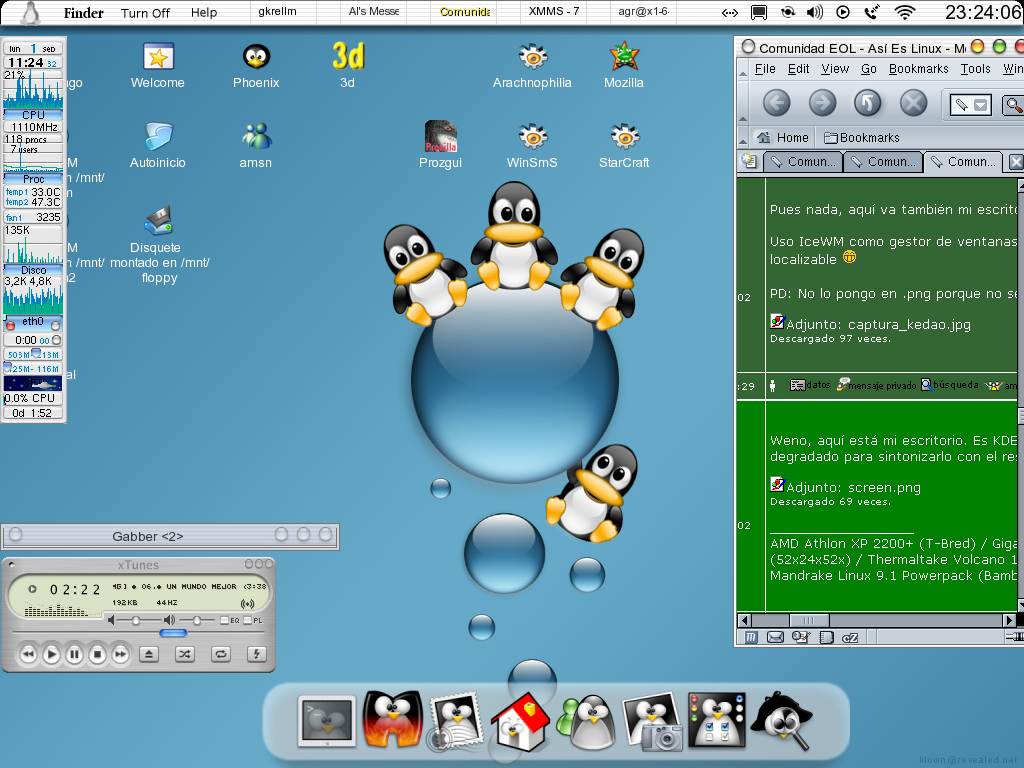Toggle shuffle in xTunes player
Viewport: 1024px width, 768px height.
coord(185,654)
